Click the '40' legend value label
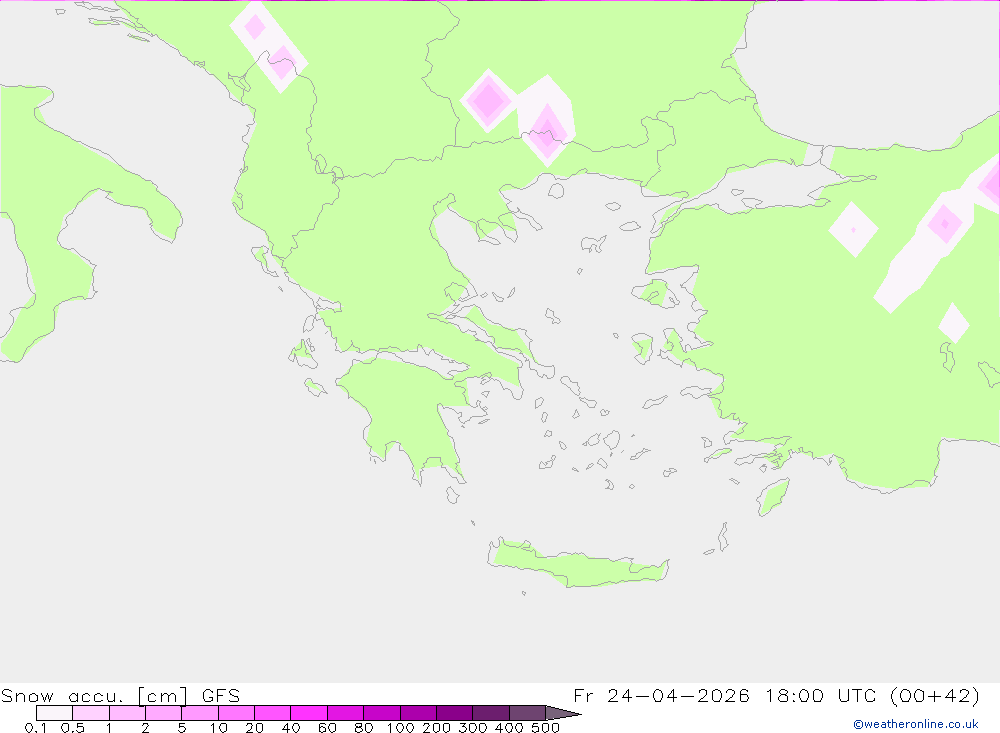This screenshot has width=1000, height=733. [291, 727]
